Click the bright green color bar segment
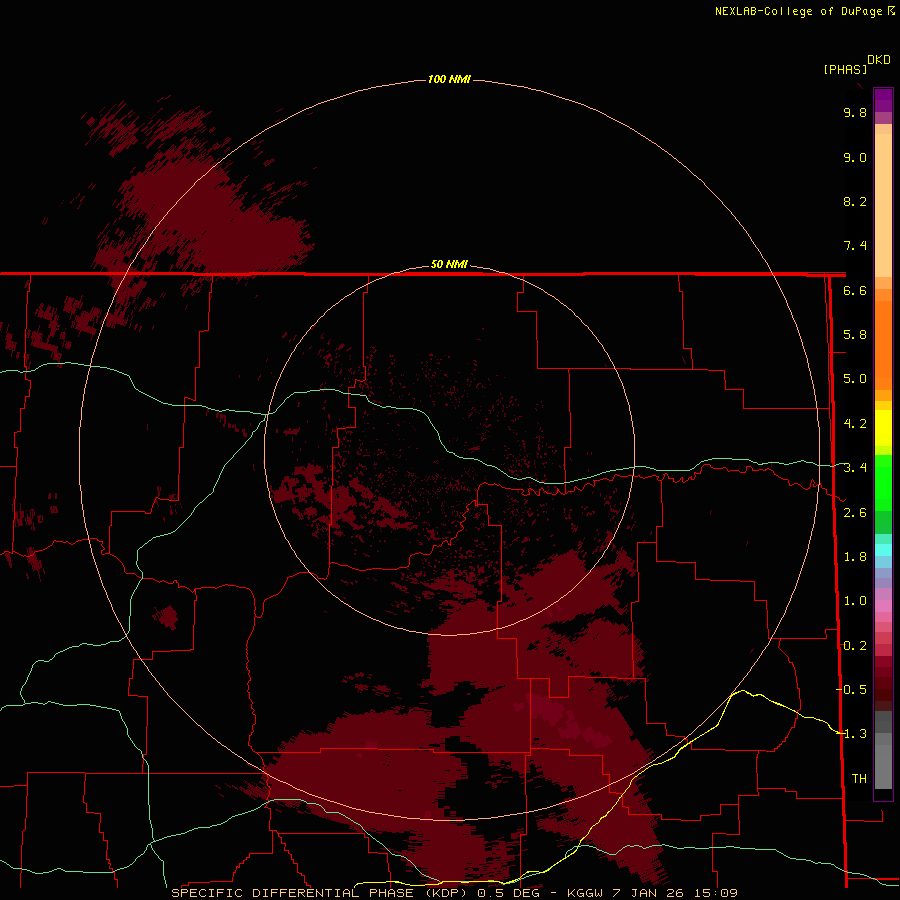This screenshot has height=900, width=900. click(x=883, y=481)
